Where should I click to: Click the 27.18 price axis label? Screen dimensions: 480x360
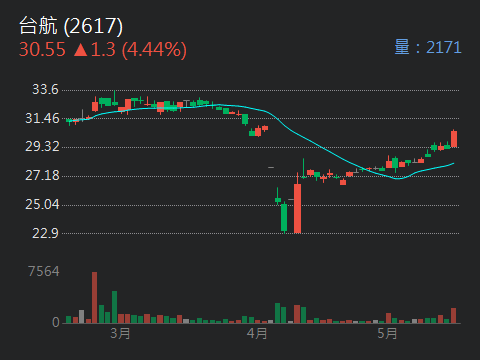42,176
